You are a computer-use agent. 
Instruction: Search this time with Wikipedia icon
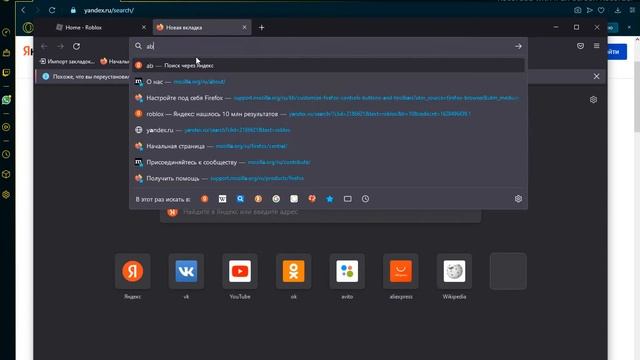tap(222, 199)
